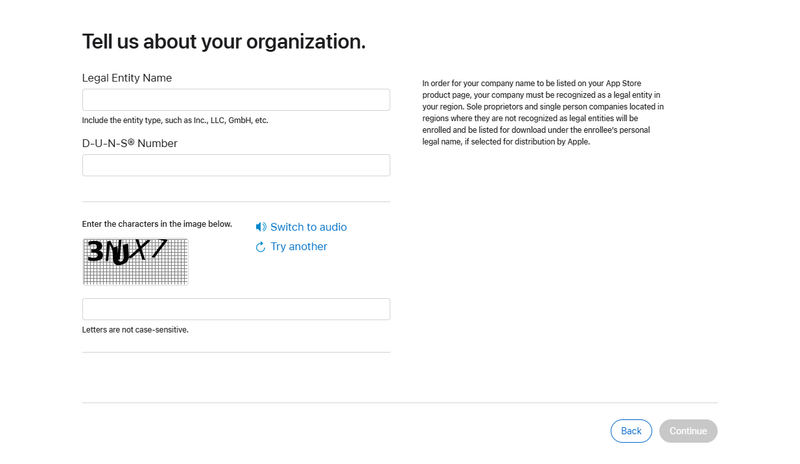Click the long divider above the Back button
This screenshot has height=464, width=800.
pos(400,403)
